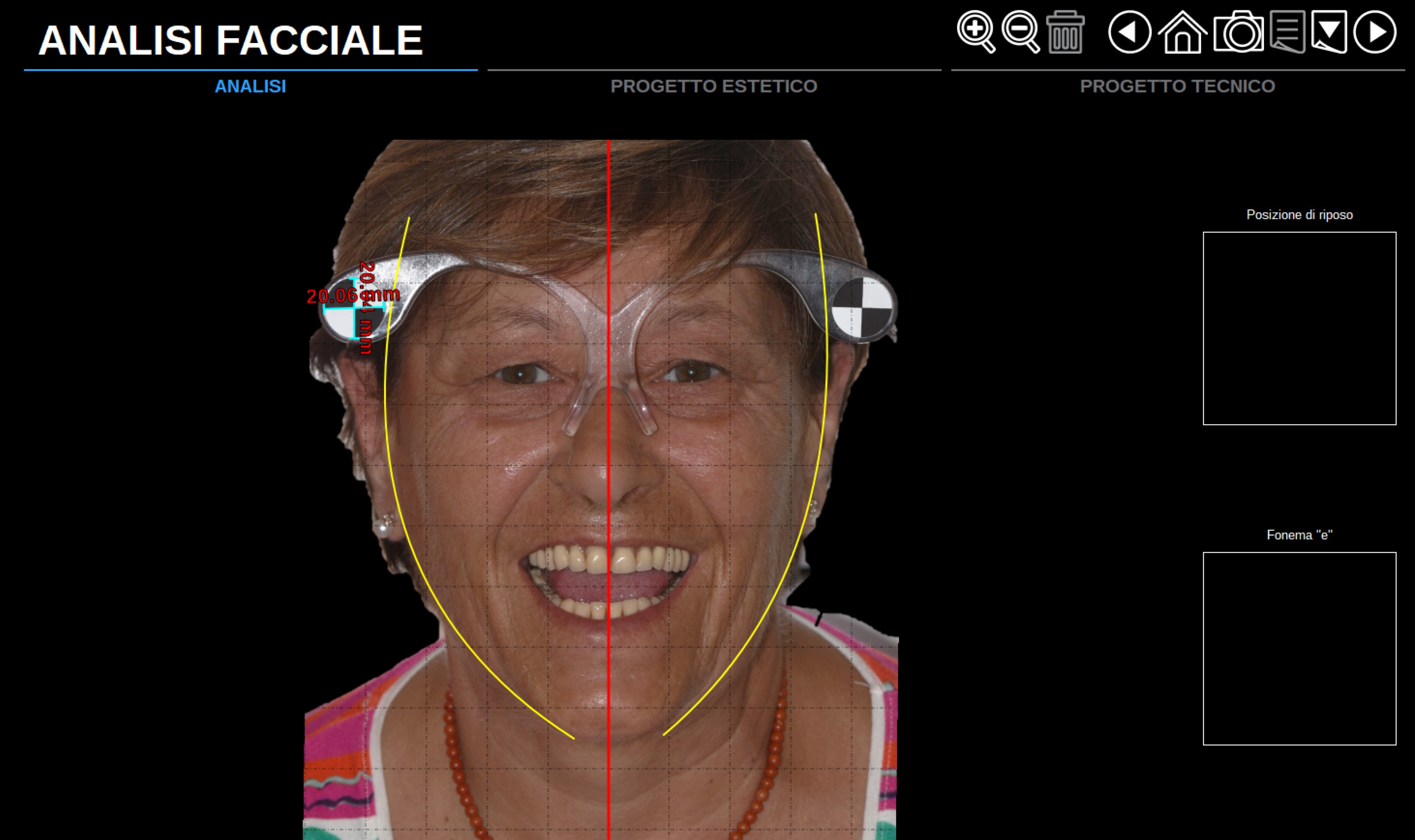Screen dimensions: 1415x840
Task: Click the grayed trash bin icon
Action: point(1065,33)
